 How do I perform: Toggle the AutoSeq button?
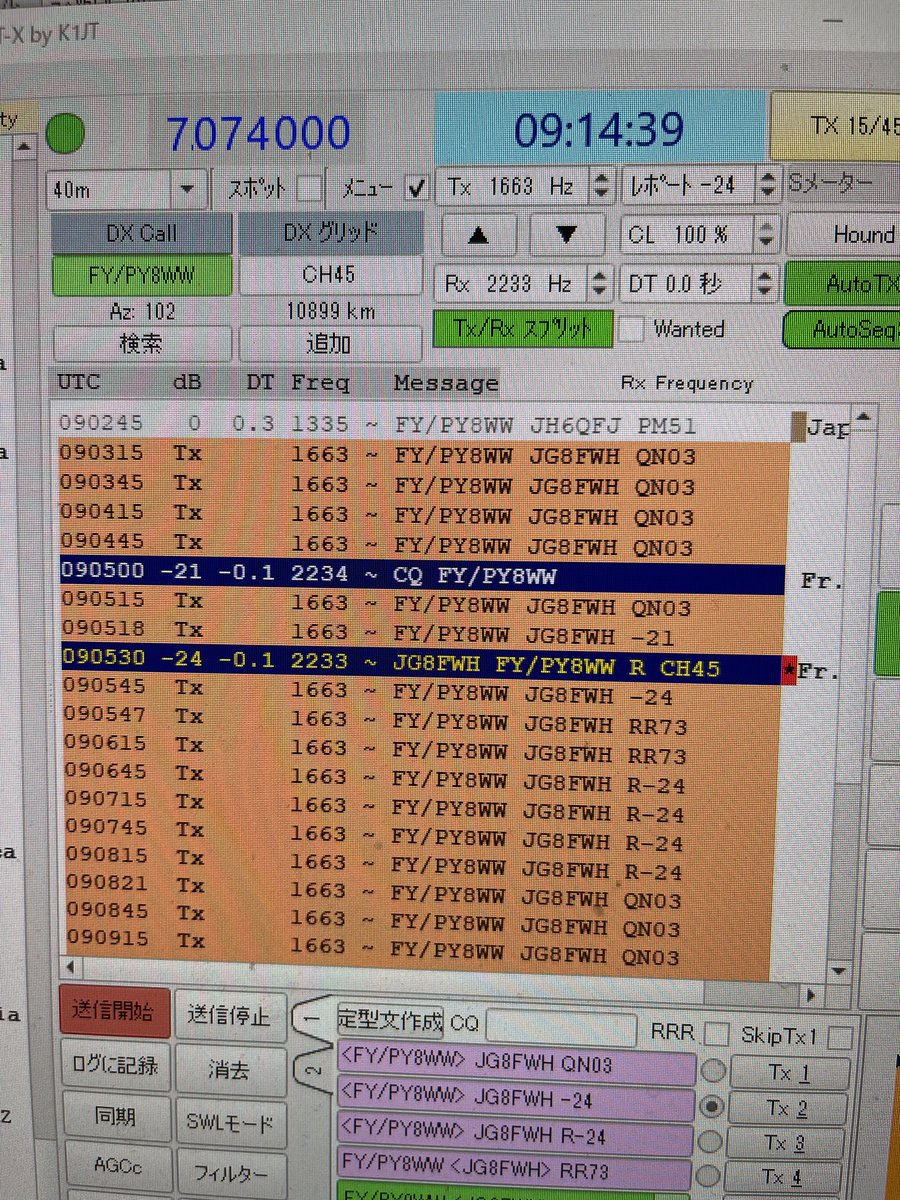843,328
